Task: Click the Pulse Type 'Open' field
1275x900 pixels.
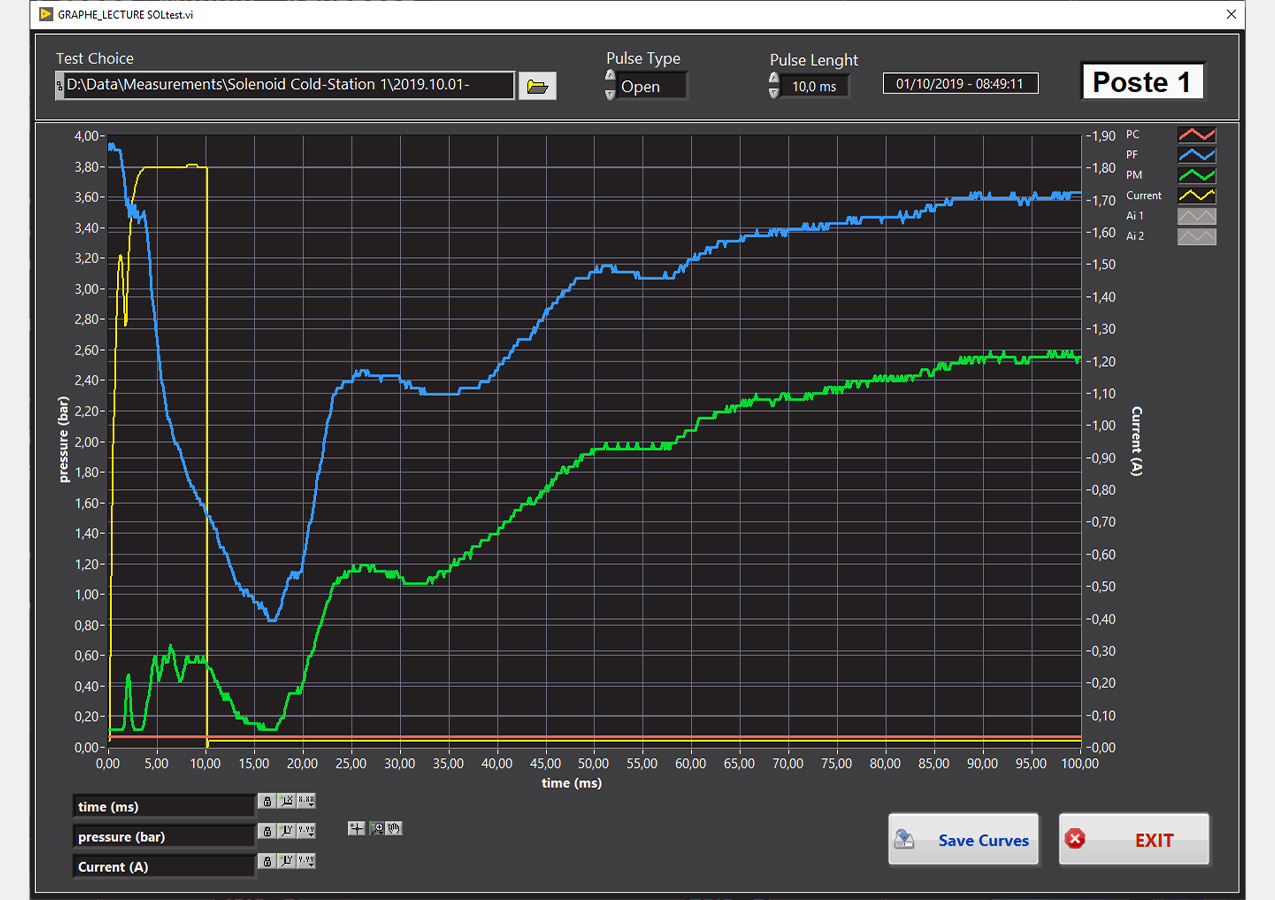Action: coord(652,86)
